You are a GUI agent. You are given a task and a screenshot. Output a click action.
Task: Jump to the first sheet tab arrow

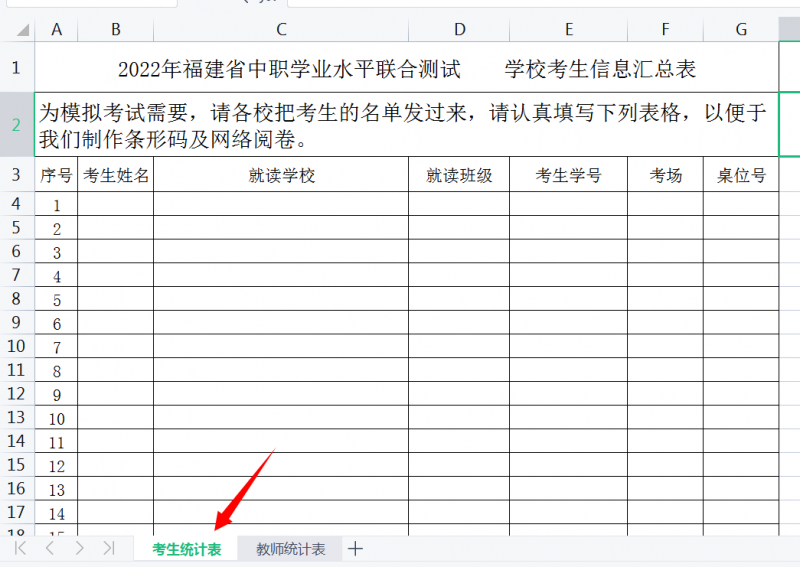coord(19,548)
